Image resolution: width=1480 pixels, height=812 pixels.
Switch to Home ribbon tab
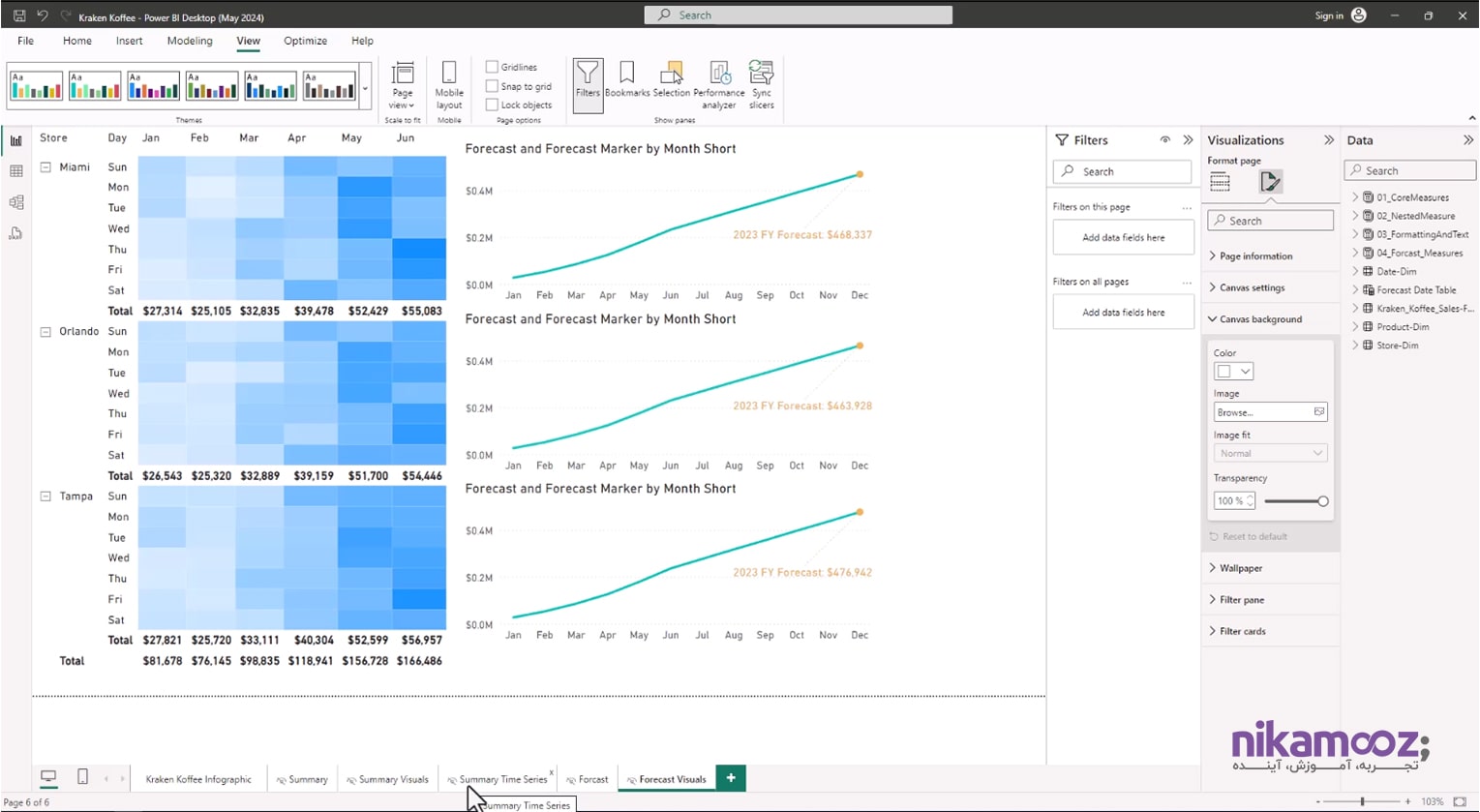coord(77,41)
